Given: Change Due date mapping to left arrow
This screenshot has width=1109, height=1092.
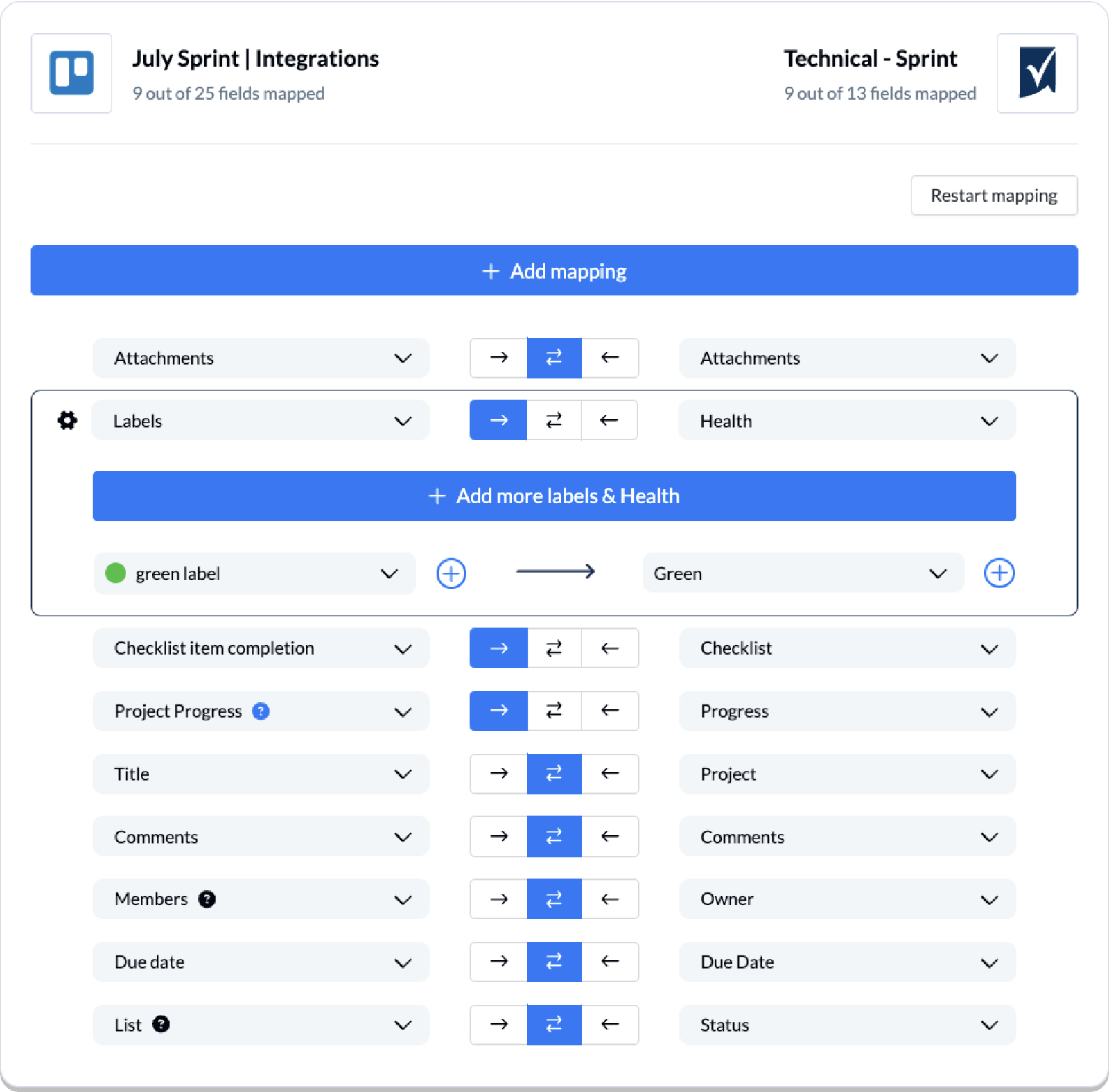Looking at the screenshot, I should (609, 962).
